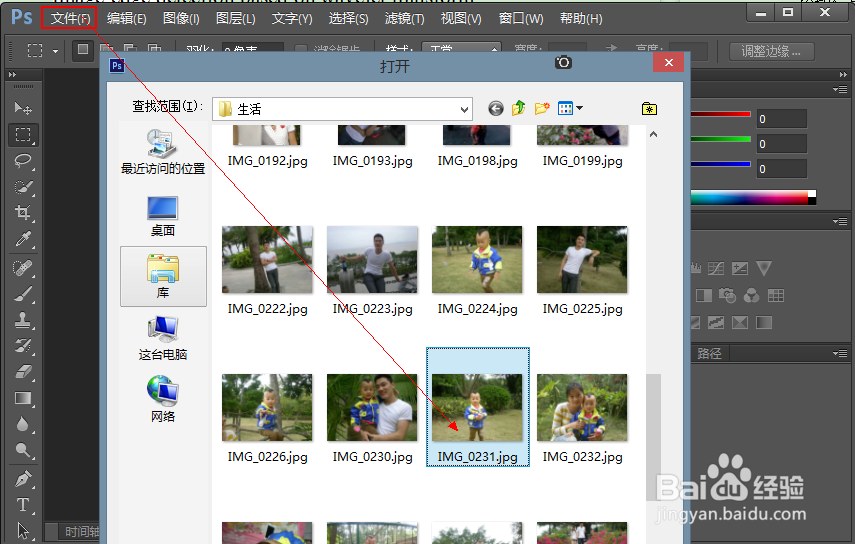Image resolution: width=855 pixels, height=544 pixels.
Task: Adjust the green color slider
Action: click(x=721, y=139)
